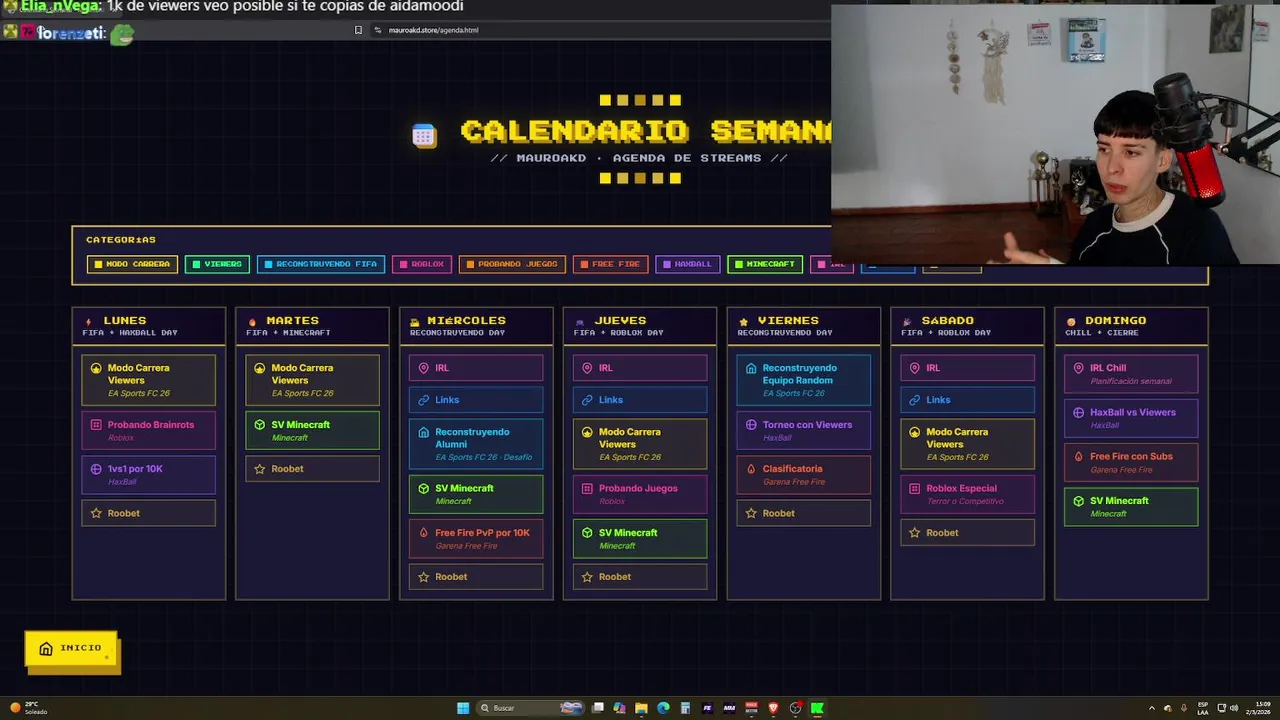Click the star icon on Lunes Roobet card
The width and height of the screenshot is (1280, 720).
96,513
